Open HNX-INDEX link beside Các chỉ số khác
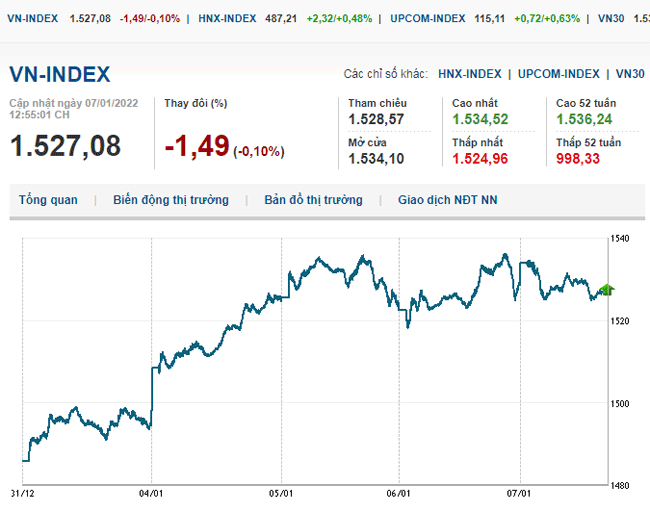Image resolution: width=650 pixels, height=511 pixels. (x=470, y=74)
